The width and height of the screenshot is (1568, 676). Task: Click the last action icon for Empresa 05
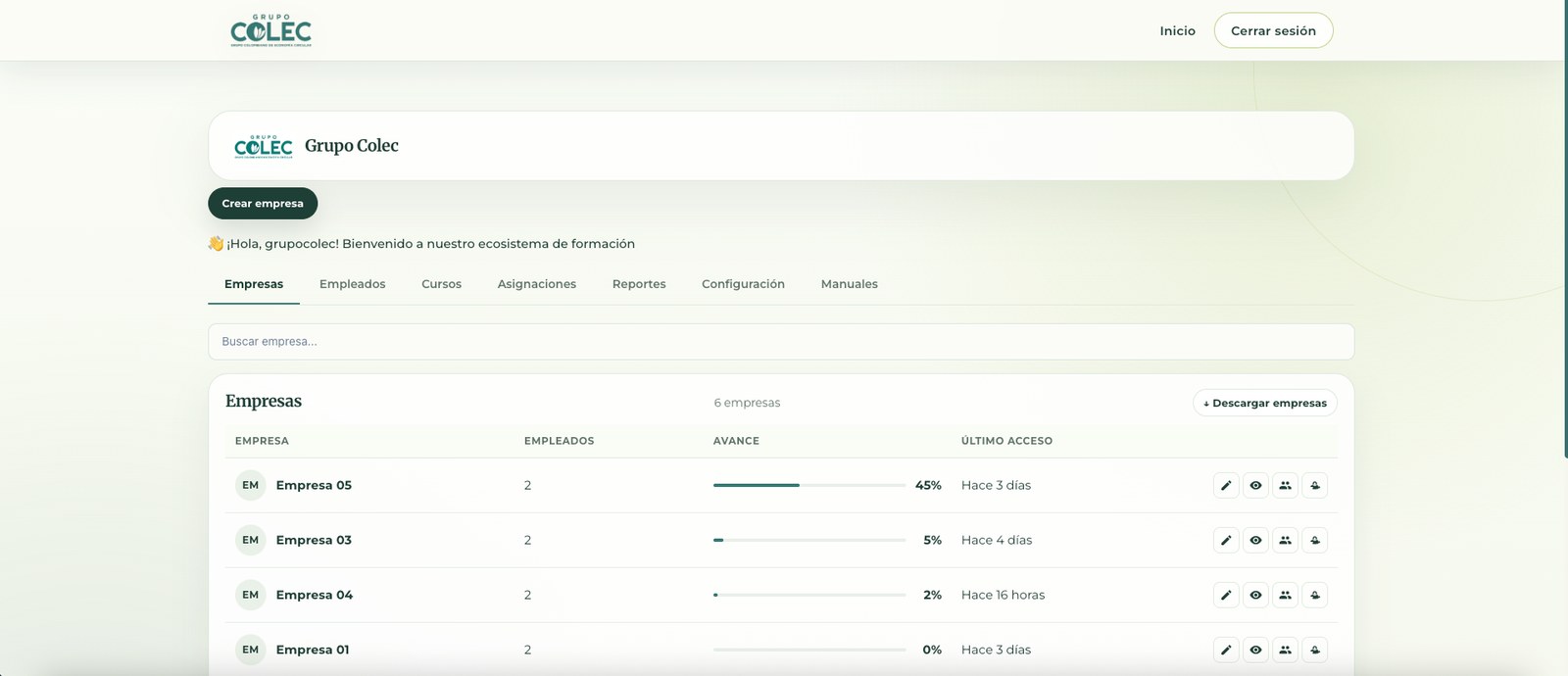tap(1315, 485)
